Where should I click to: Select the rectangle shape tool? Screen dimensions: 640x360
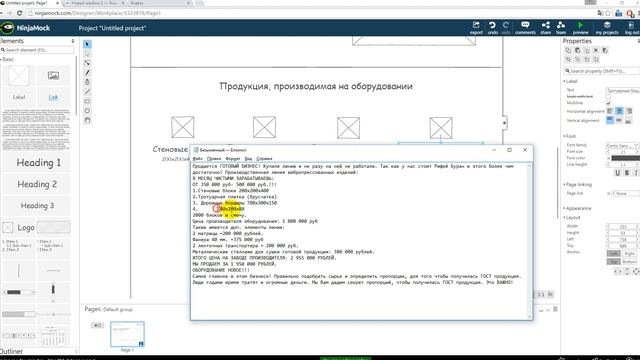[x=87, y=101]
